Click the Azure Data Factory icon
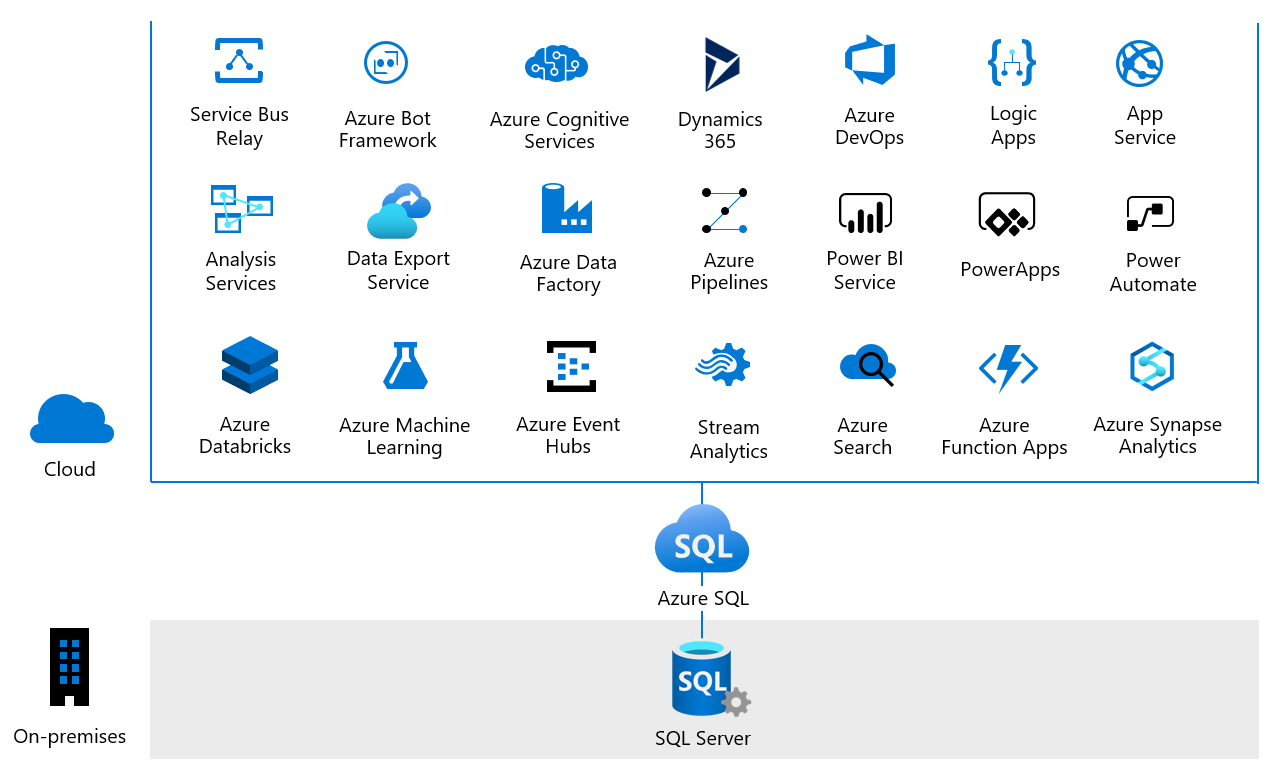The width and height of the screenshot is (1286, 781). (566, 208)
